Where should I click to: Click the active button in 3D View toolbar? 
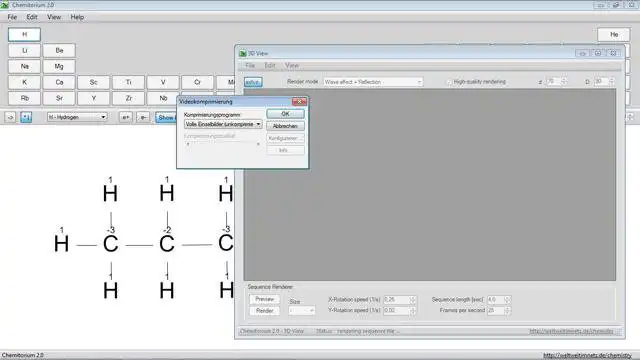point(253,82)
